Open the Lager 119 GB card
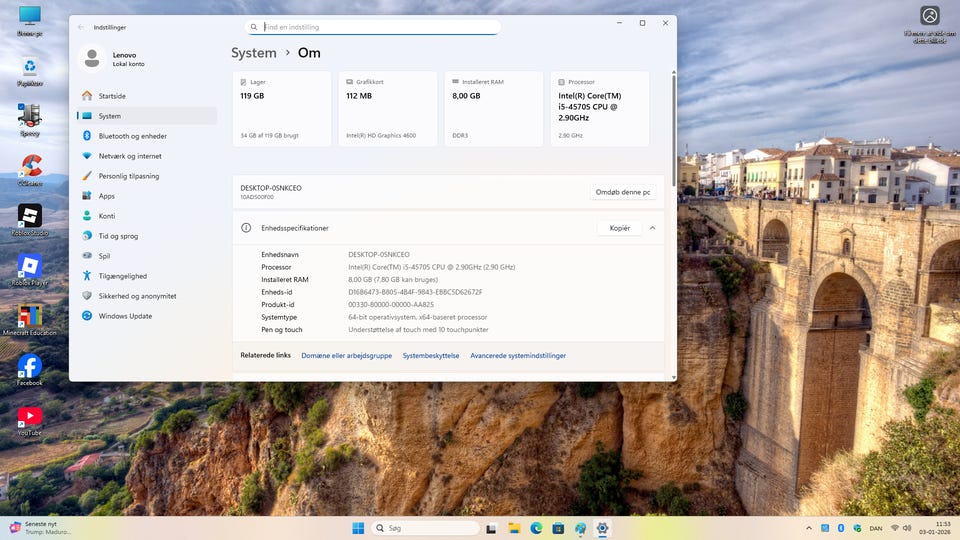The height and width of the screenshot is (540, 960). tap(282, 109)
